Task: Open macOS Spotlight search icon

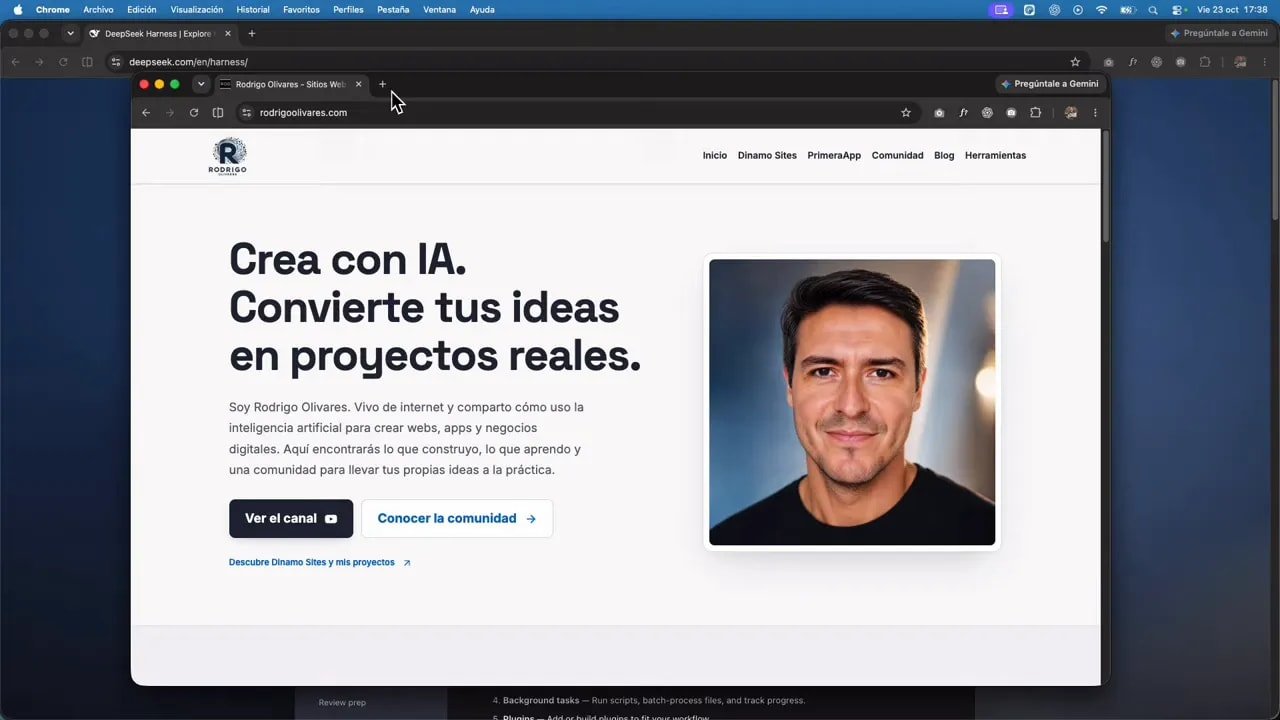Action: (x=1153, y=10)
